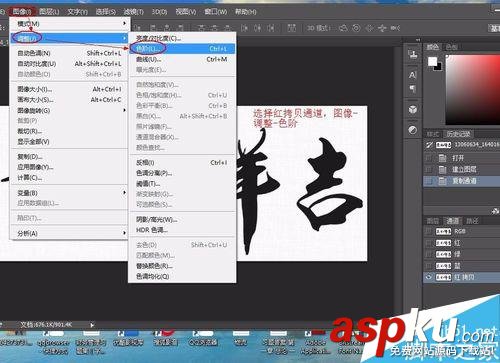Click the white foreground color swatch

pos(432,61)
